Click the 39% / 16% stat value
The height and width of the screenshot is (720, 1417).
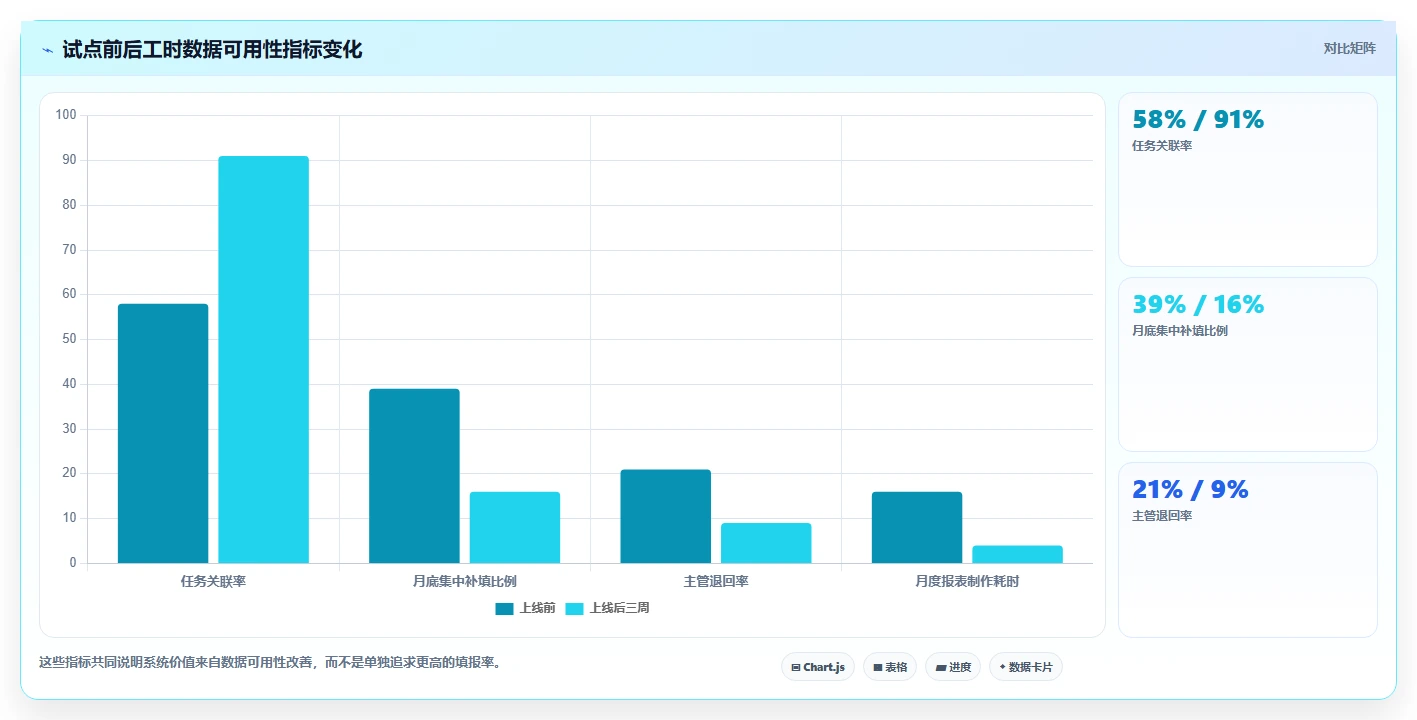coord(1198,304)
